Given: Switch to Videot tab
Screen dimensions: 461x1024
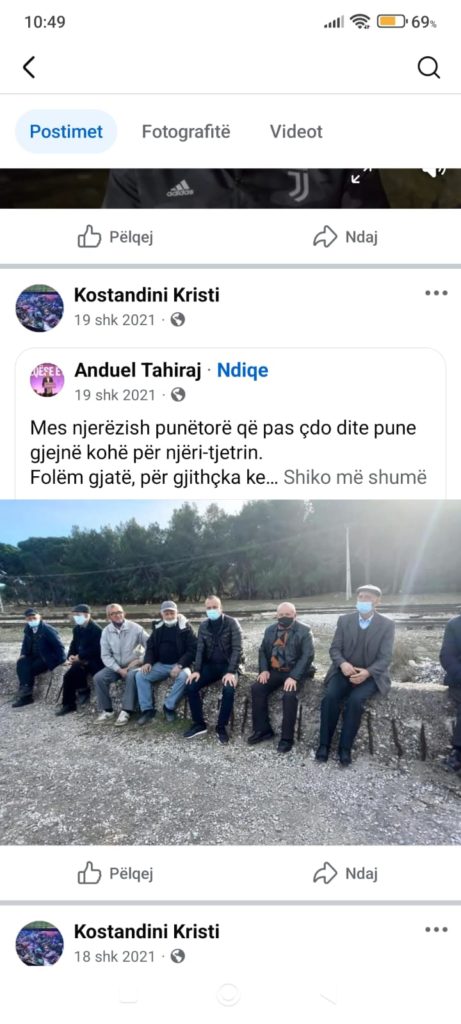Looking at the screenshot, I should point(296,132).
